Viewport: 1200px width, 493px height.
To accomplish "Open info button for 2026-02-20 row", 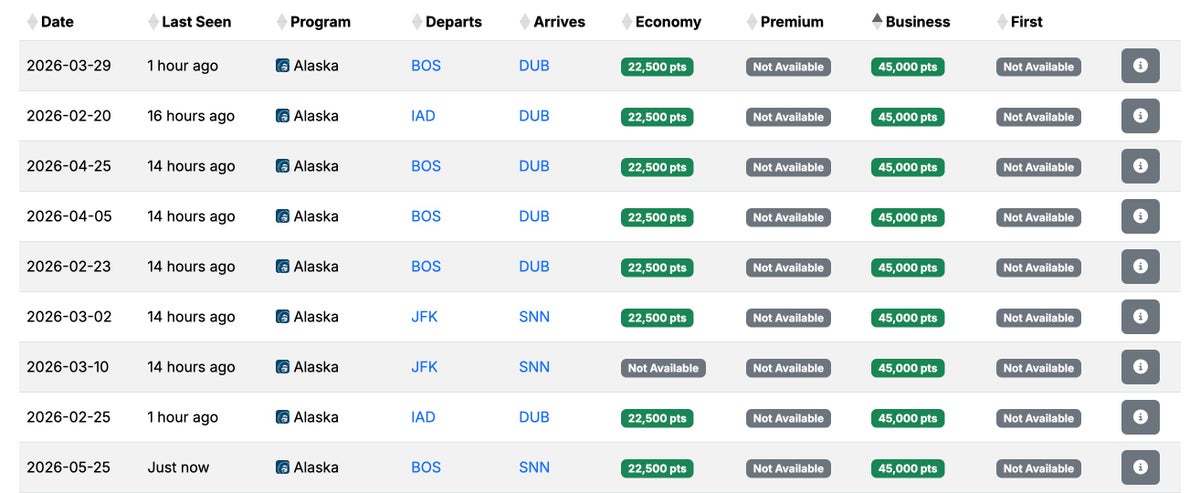I will [1140, 116].
